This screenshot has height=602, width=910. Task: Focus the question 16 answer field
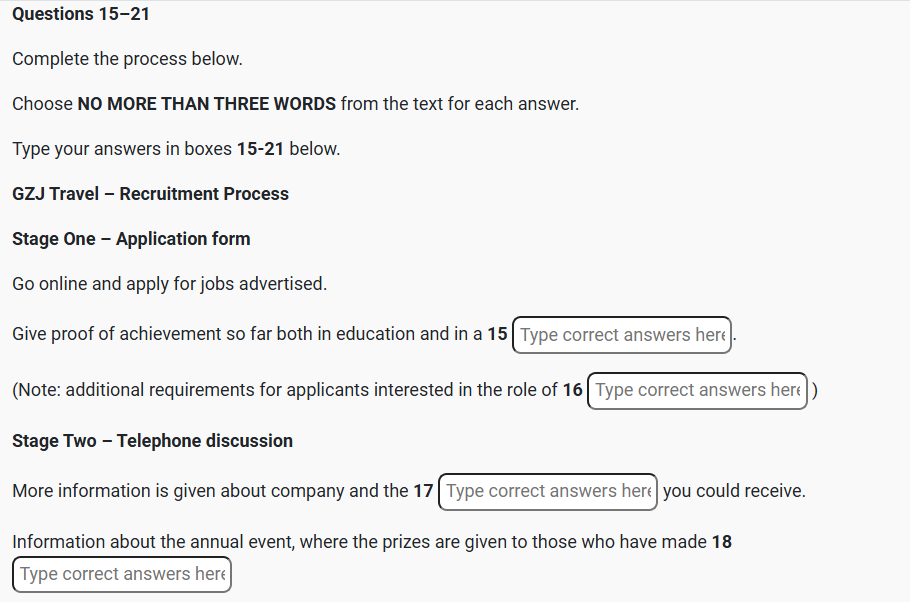698,390
